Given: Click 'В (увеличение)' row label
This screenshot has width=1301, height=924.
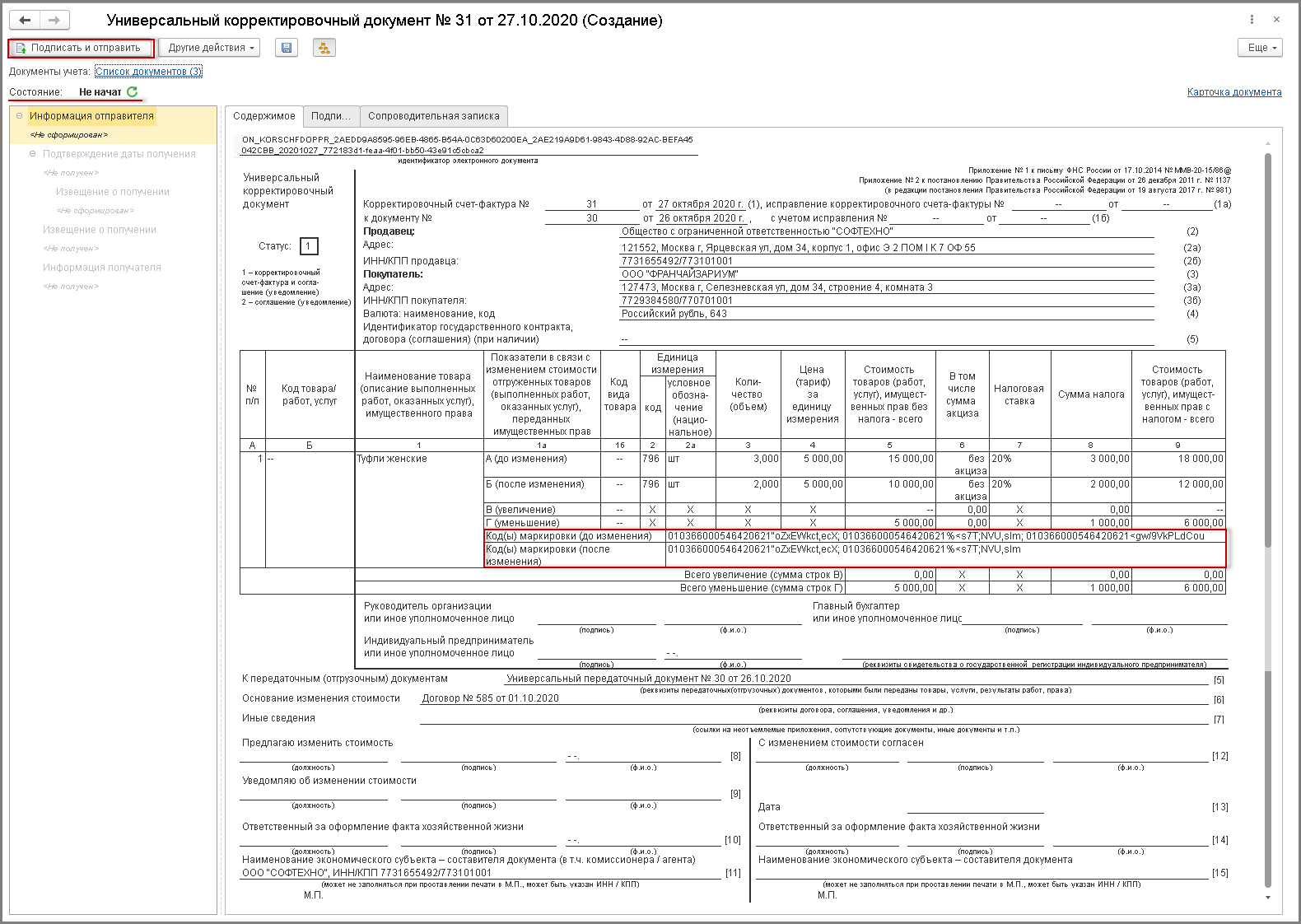Looking at the screenshot, I should pyautogui.click(x=520, y=510).
